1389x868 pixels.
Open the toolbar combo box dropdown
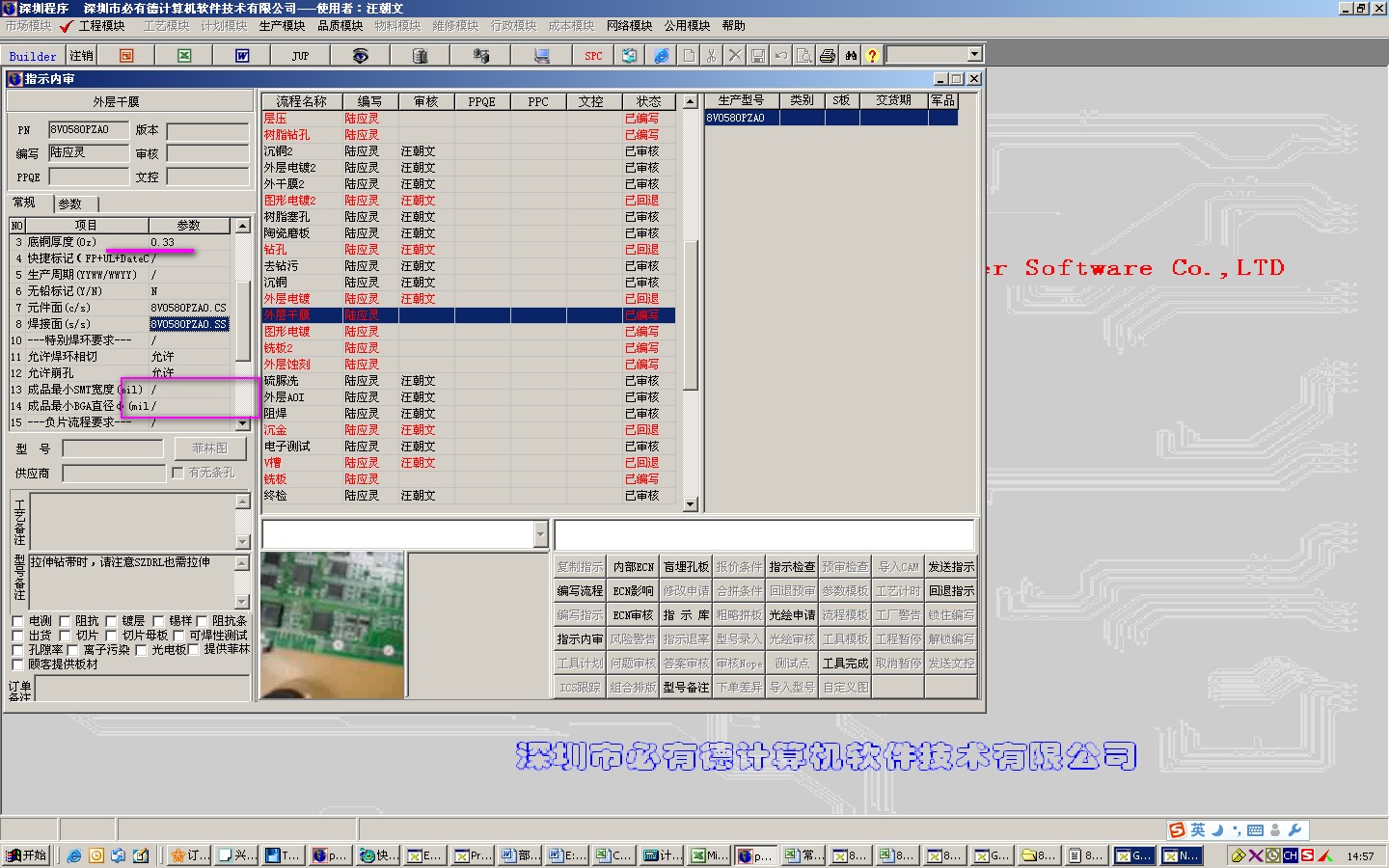tap(974, 55)
